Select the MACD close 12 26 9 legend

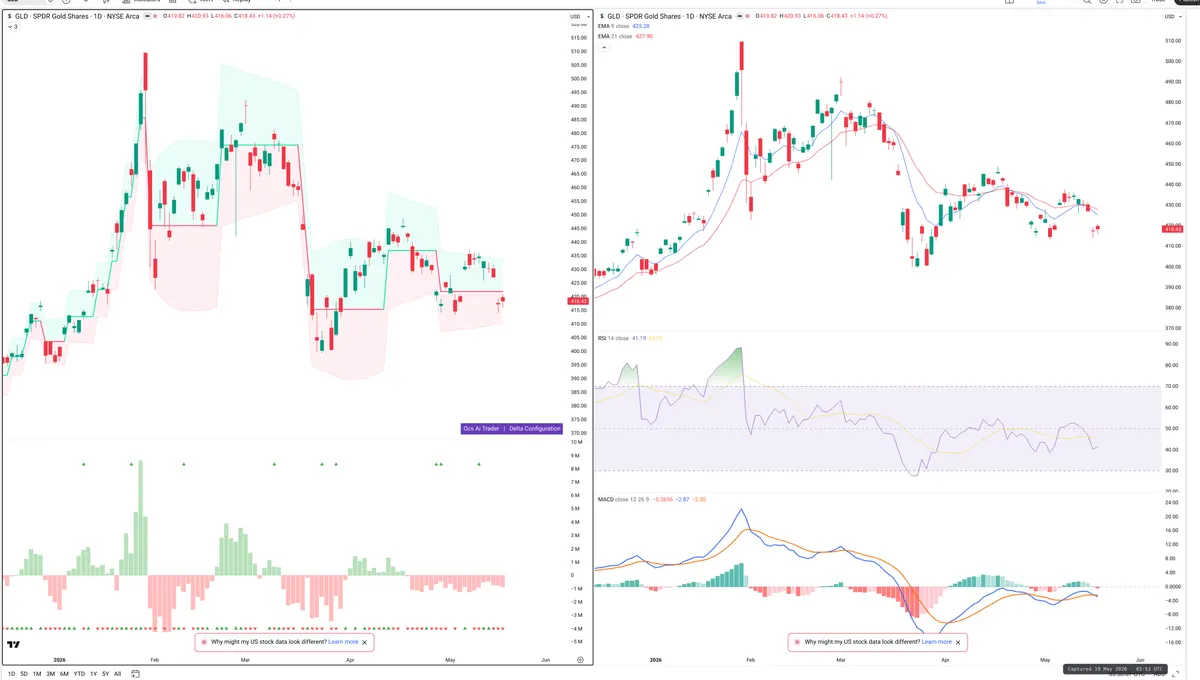(623, 498)
